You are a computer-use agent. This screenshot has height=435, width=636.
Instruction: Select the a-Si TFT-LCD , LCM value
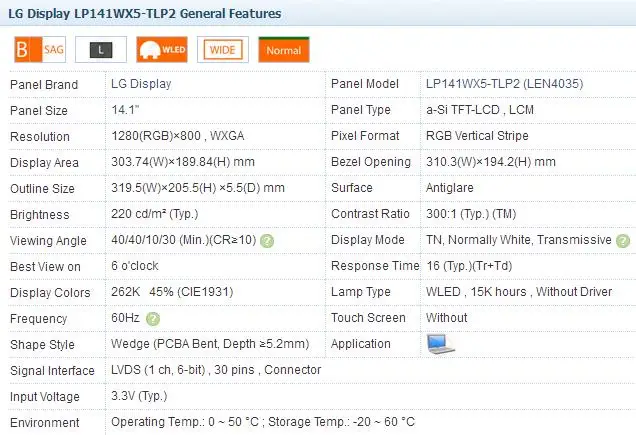(480, 110)
